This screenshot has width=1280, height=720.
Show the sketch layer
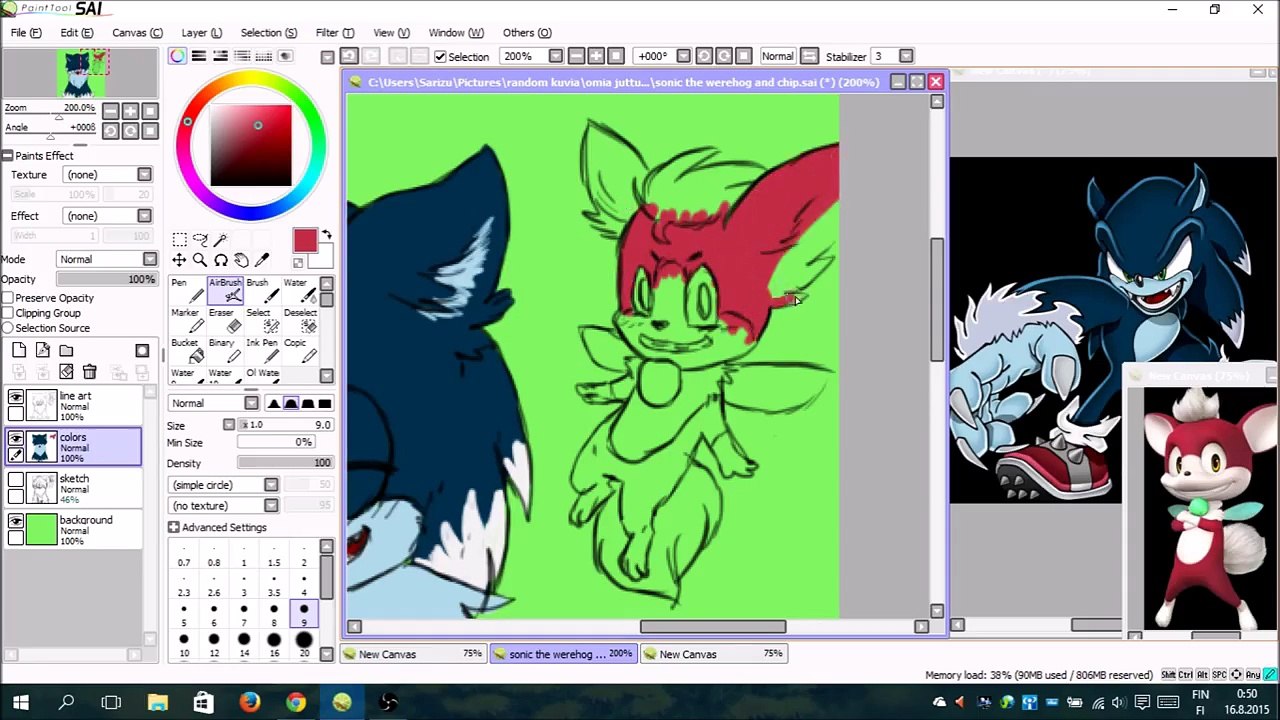(15, 481)
